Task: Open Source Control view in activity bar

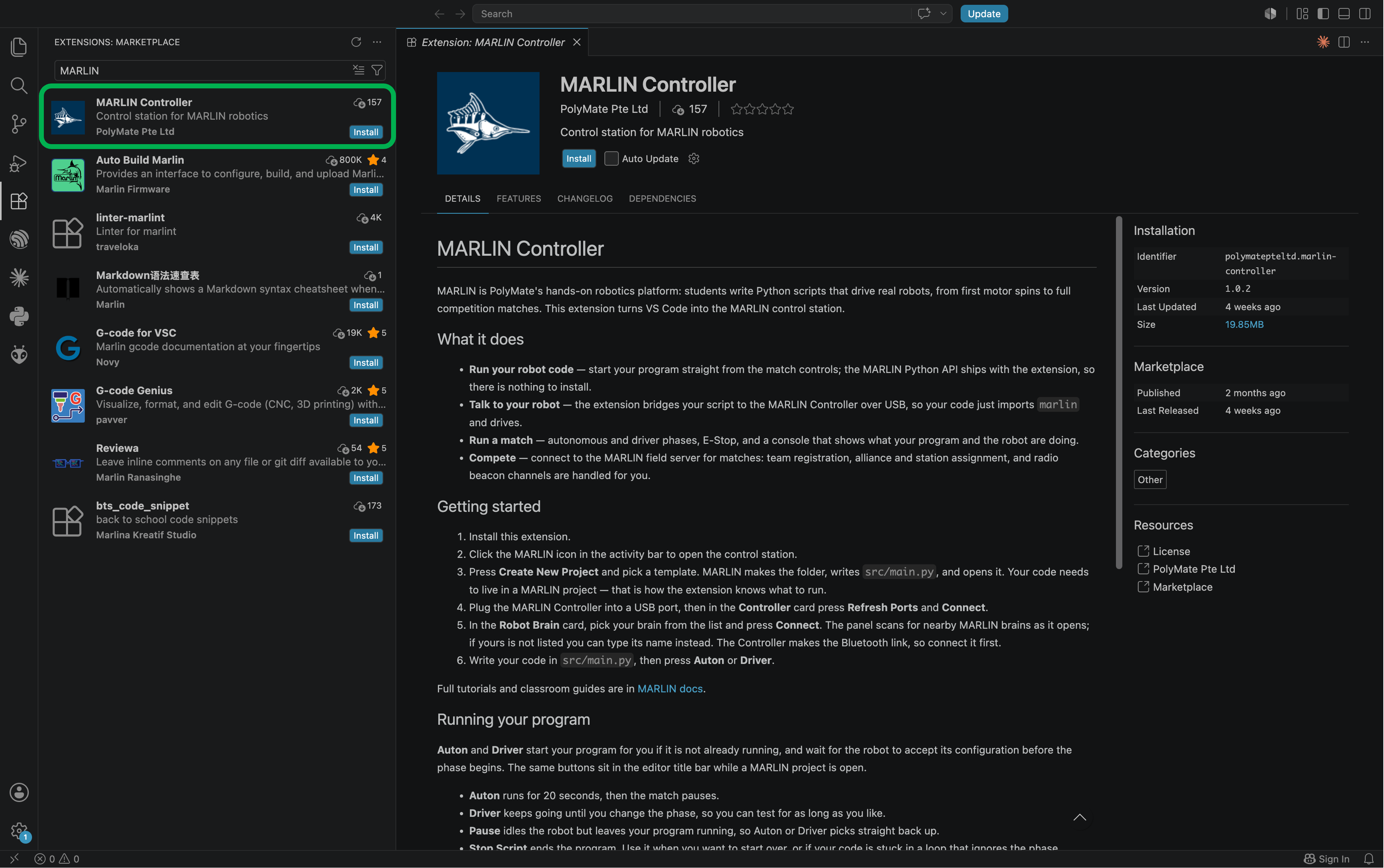Action: coord(19,124)
